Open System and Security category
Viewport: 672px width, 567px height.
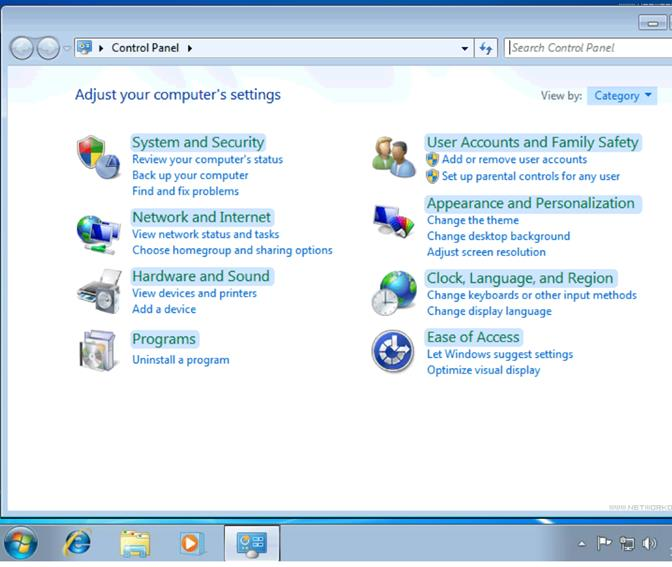coord(198,142)
